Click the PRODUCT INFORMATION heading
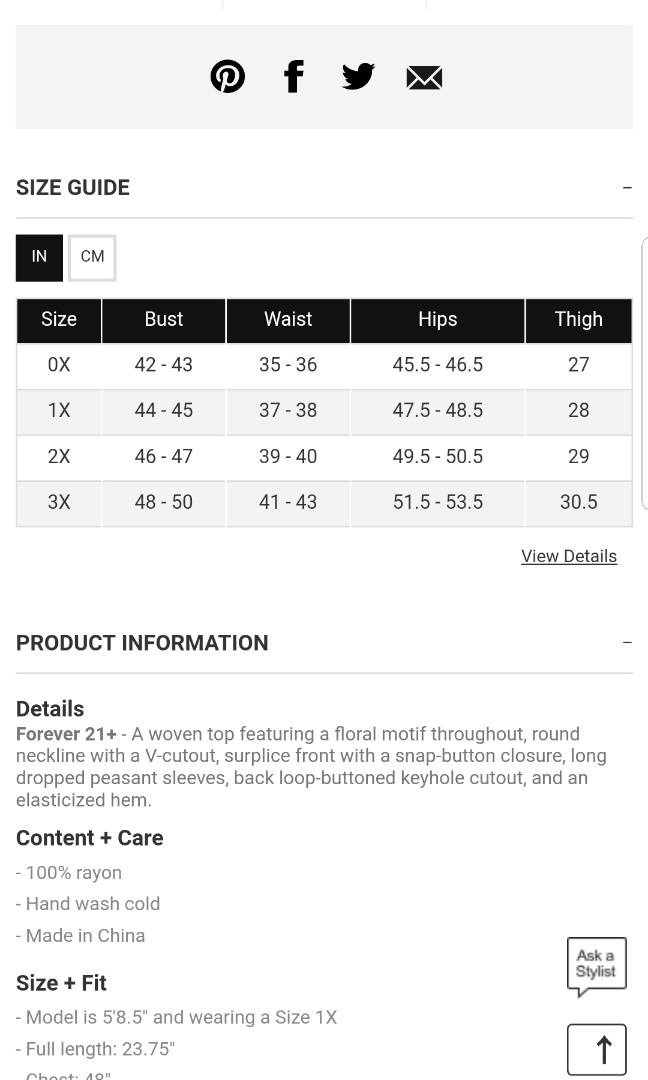Screen dimensions: 648x1080 pos(142,643)
